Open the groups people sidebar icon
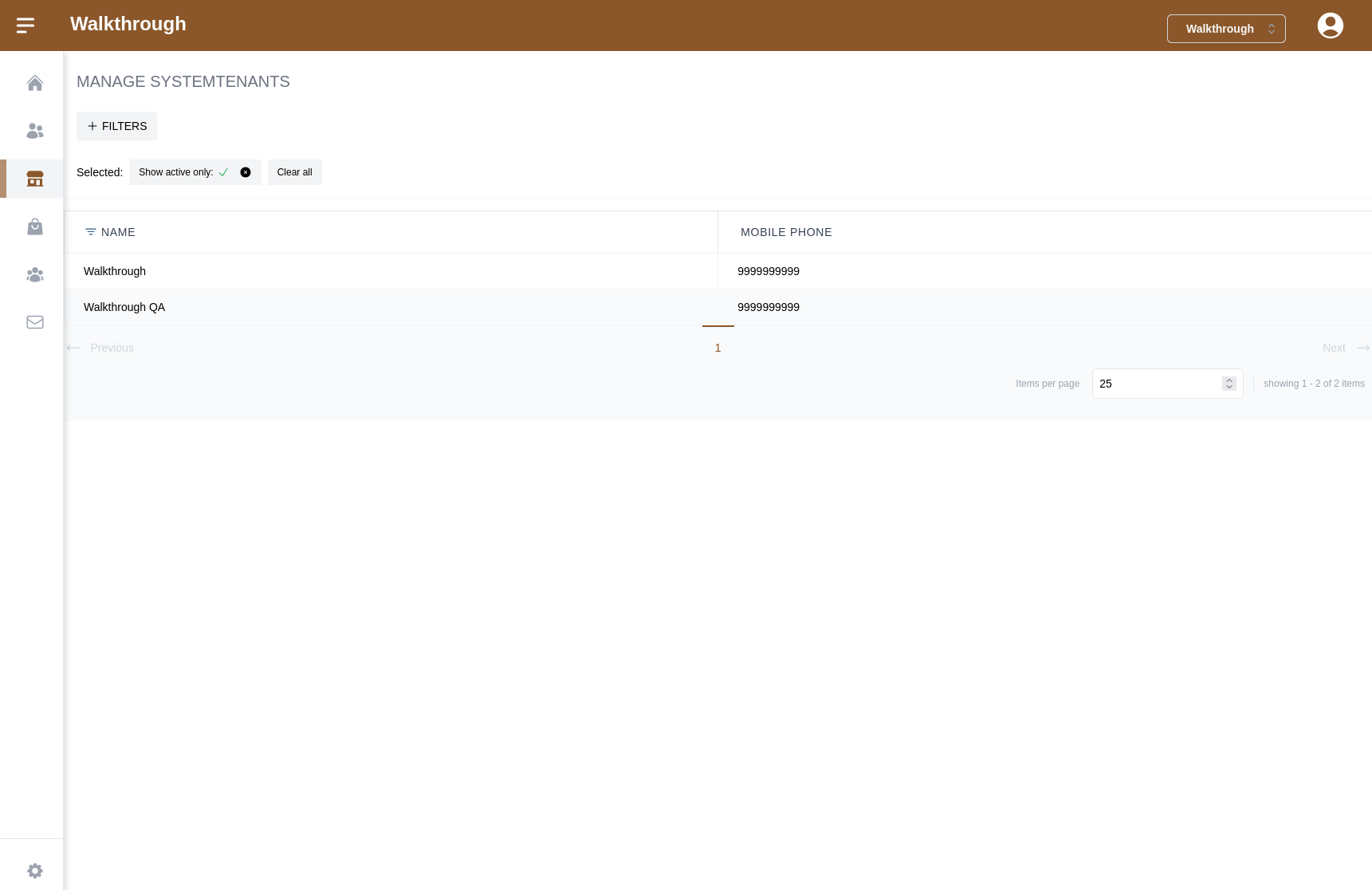1372x890 pixels. coord(34,274)
